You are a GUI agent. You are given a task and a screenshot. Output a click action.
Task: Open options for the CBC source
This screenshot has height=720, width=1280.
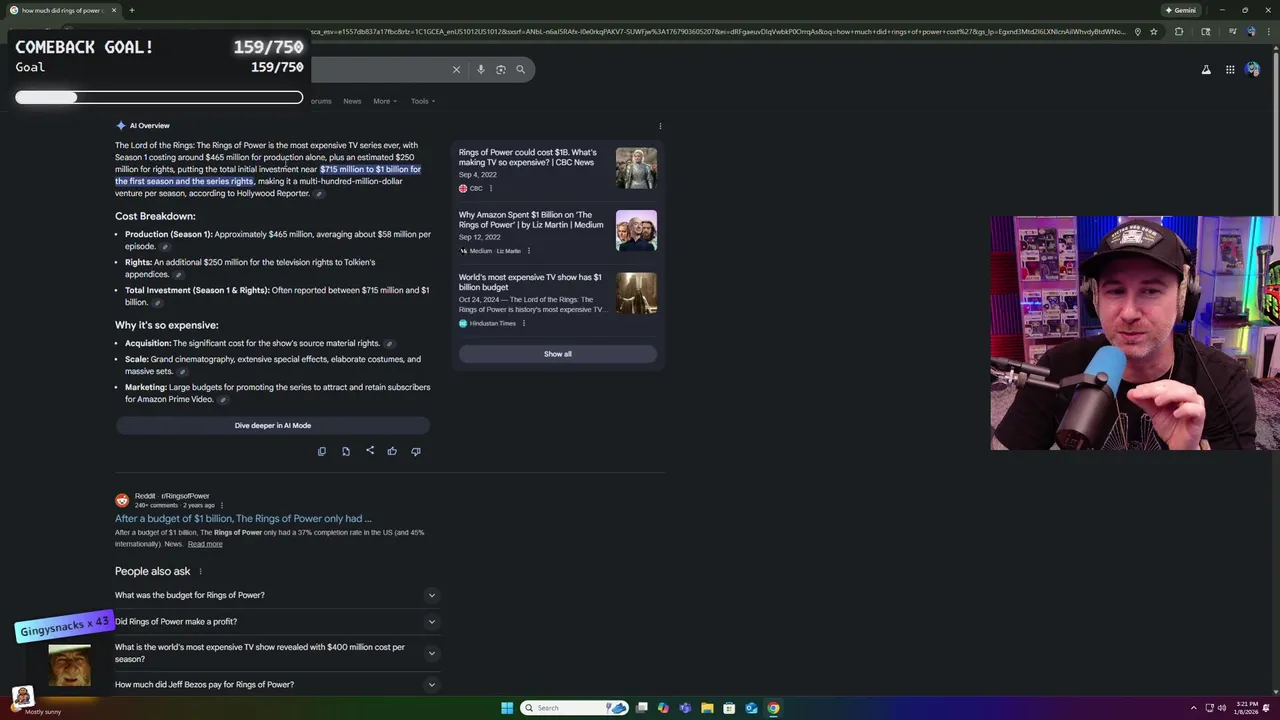[x=490, y=188]
